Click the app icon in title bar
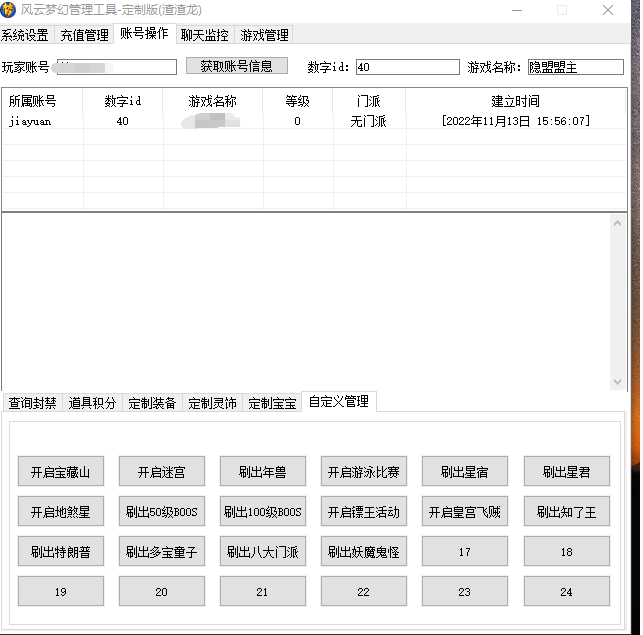The image size is (643, 635). 10,10
